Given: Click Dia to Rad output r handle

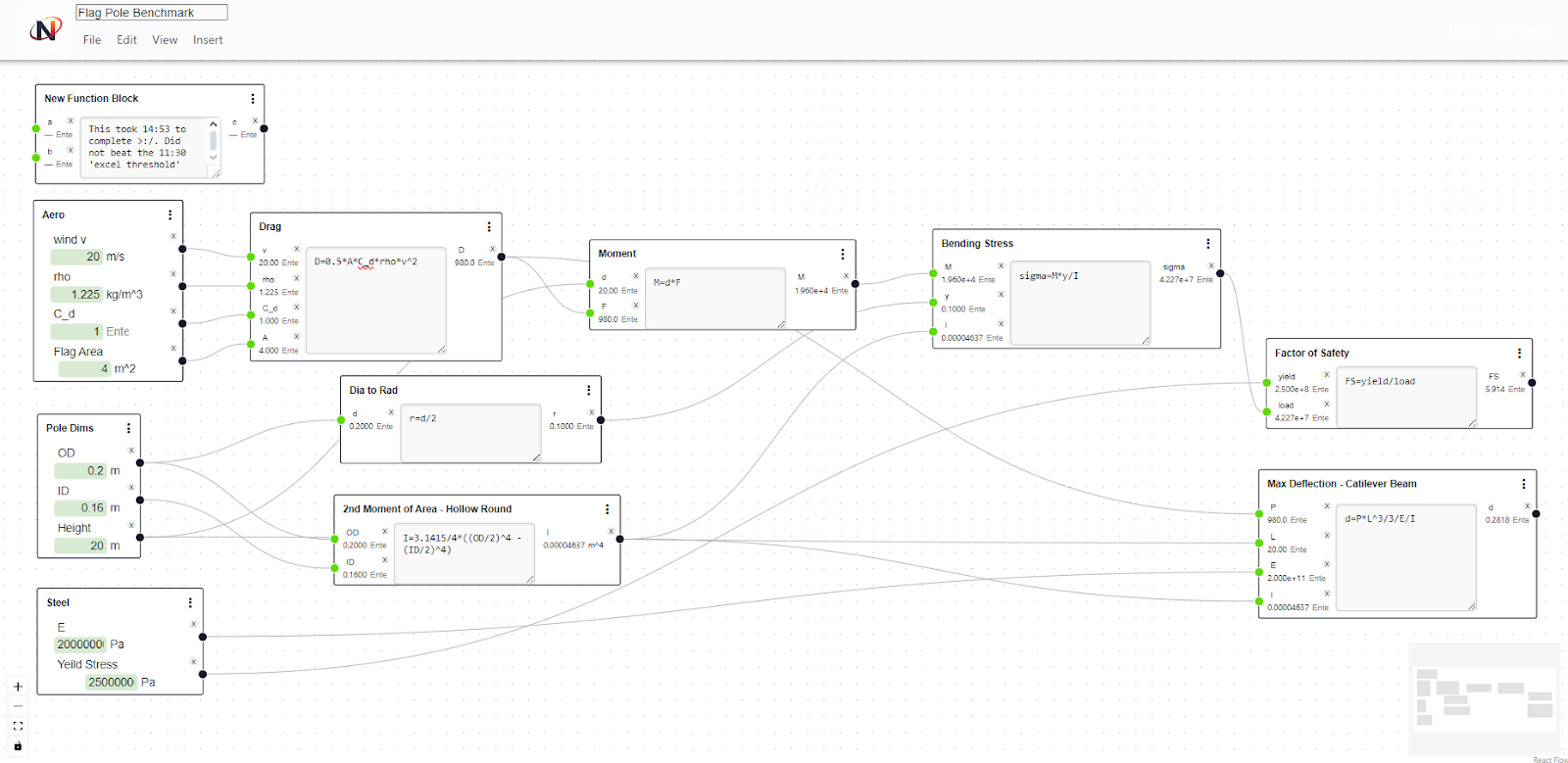Looking at the screenshot, I should pos(601,420).
